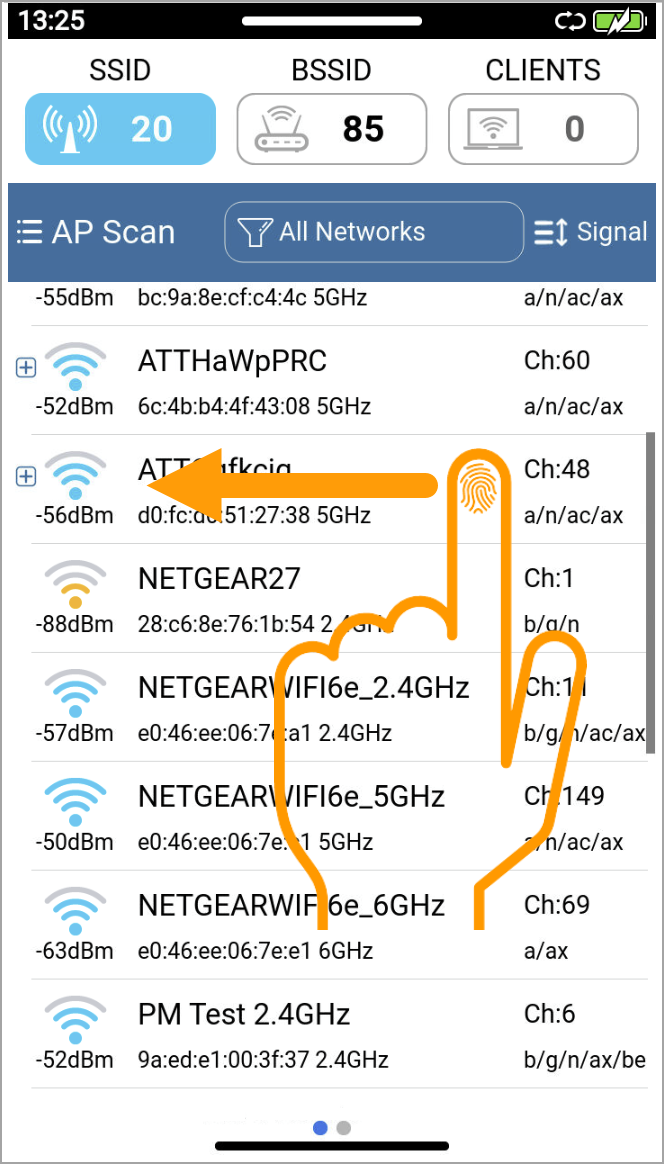Image resolution: width=664 pixels, height=1164 pixels.
Task: Open the CLIENTS laptop icon tile
Action: (543, 128)
